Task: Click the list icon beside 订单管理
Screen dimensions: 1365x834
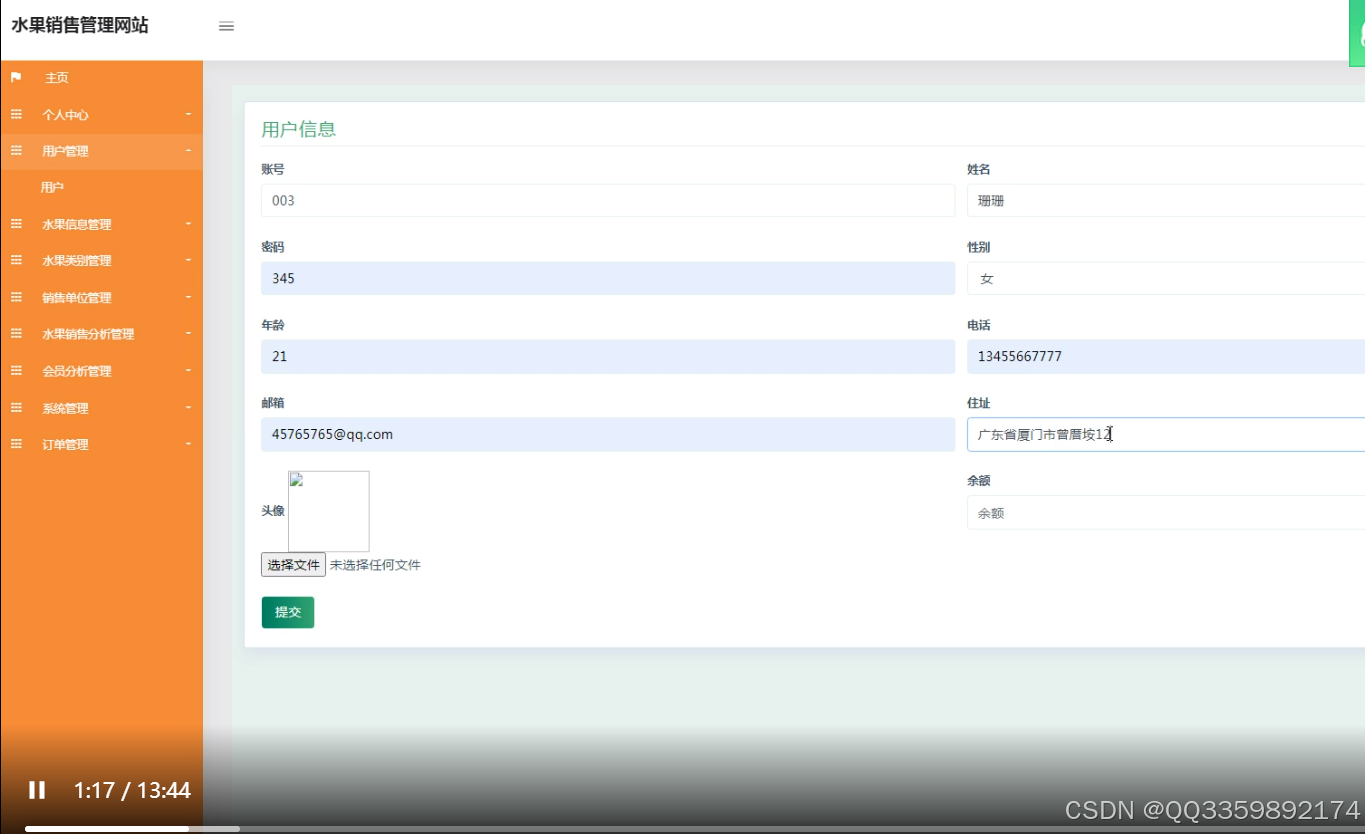Action: click(16, 444)
